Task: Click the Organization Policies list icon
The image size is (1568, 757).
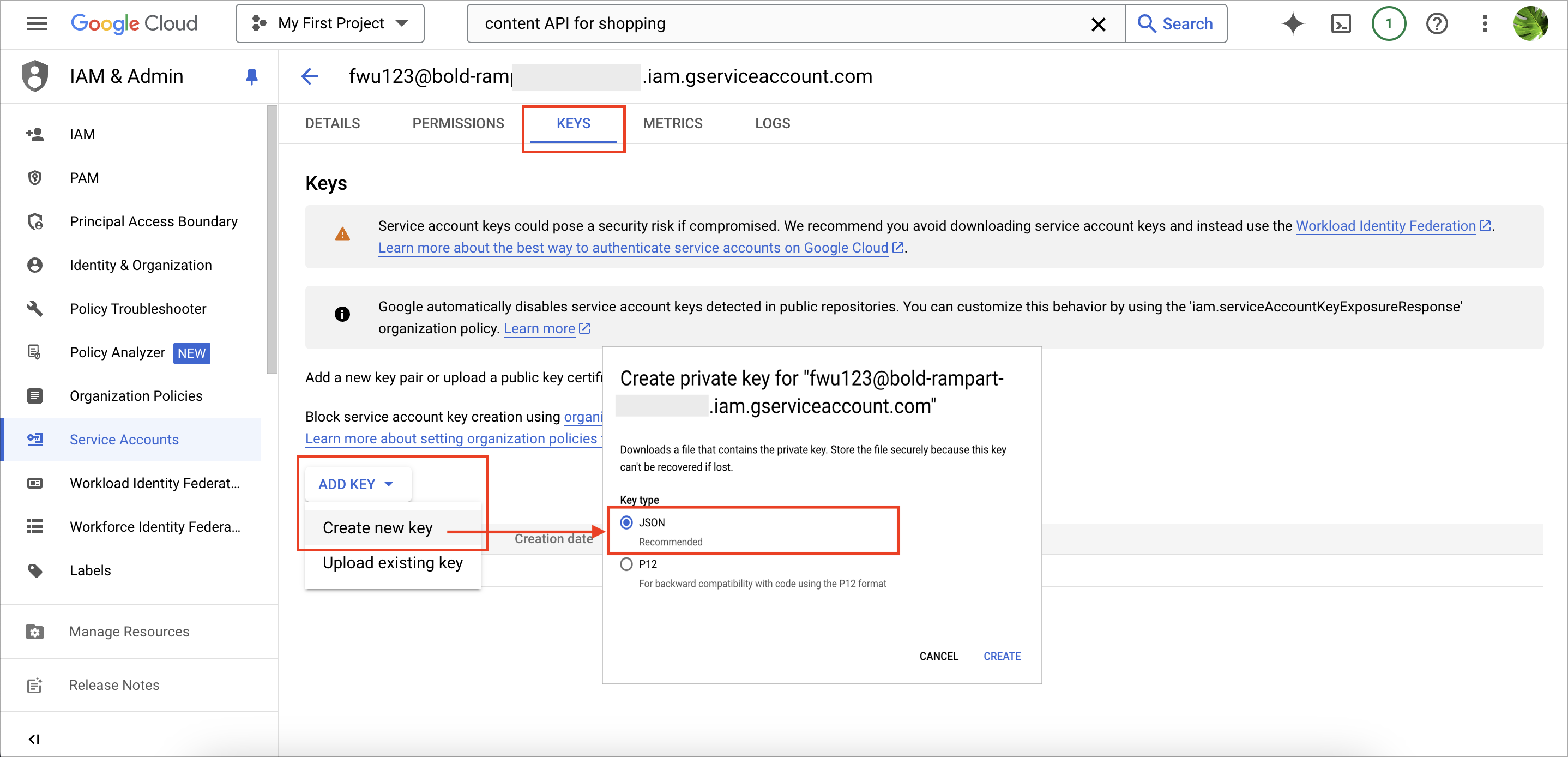Action: (35, 396)
